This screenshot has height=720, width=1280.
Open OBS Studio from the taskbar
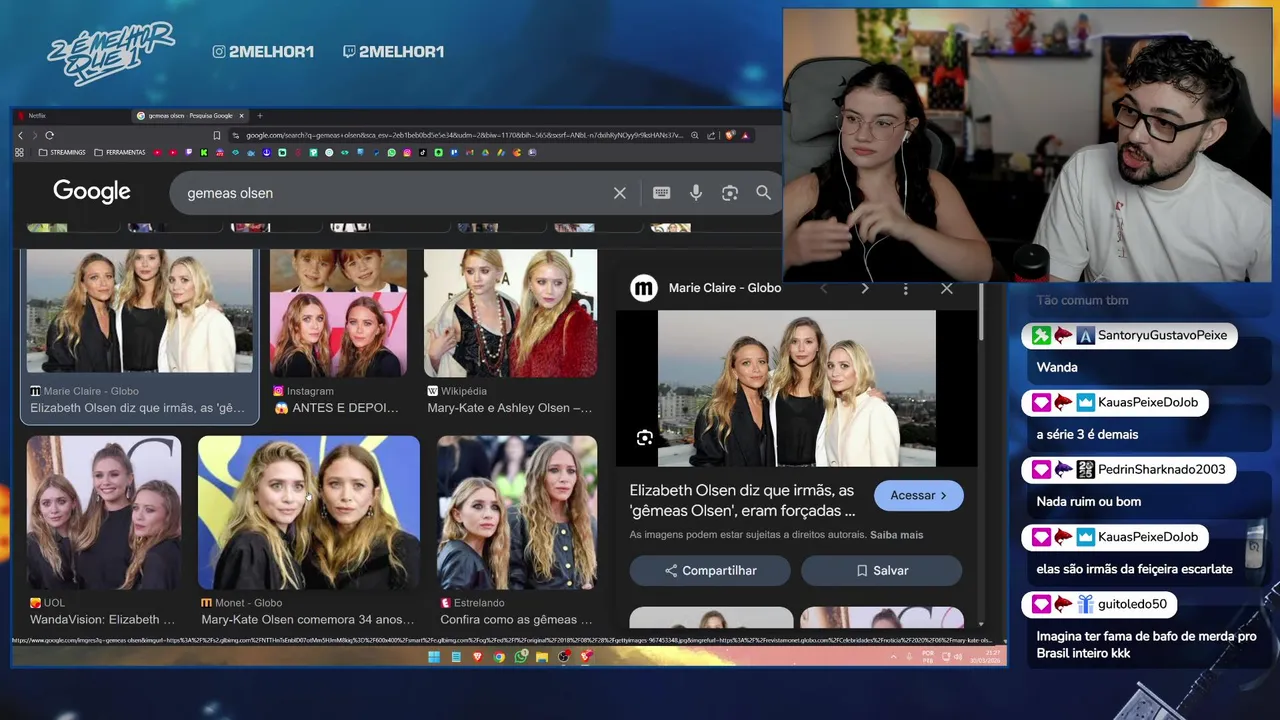click(564, 657)
